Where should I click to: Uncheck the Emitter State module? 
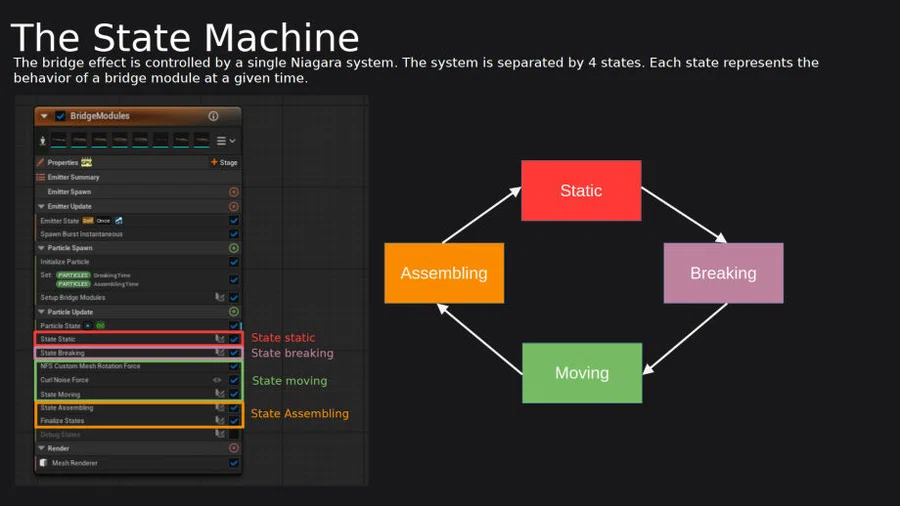click(234, 221)
